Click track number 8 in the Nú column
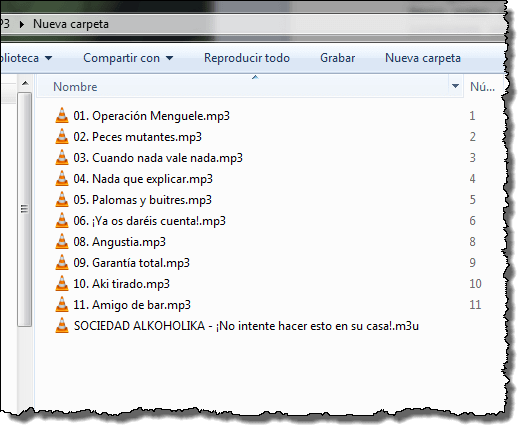The width and height of the screenshot is (525, 431). coord(472,242)
